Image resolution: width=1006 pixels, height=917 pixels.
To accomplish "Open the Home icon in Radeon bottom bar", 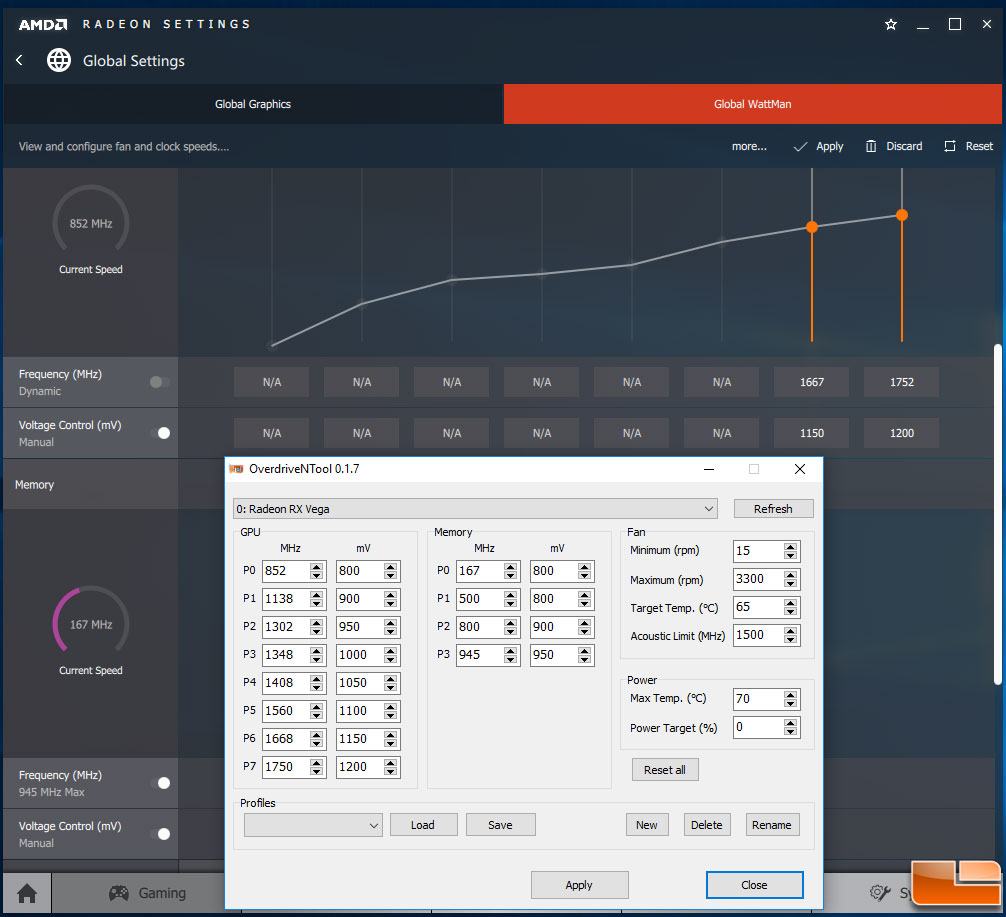I will (x=27, y=893).
